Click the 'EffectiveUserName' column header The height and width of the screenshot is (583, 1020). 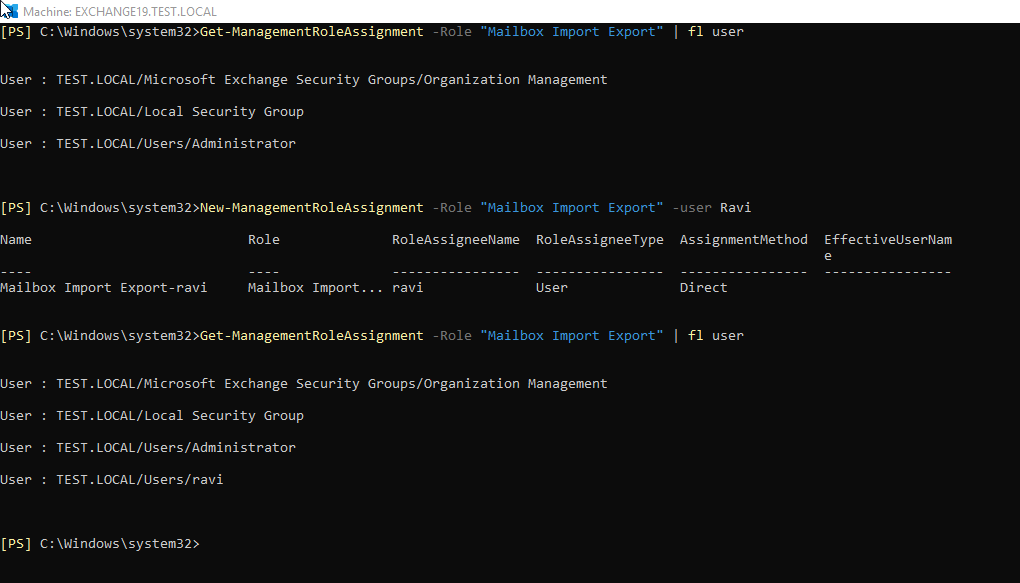[888, 247]
